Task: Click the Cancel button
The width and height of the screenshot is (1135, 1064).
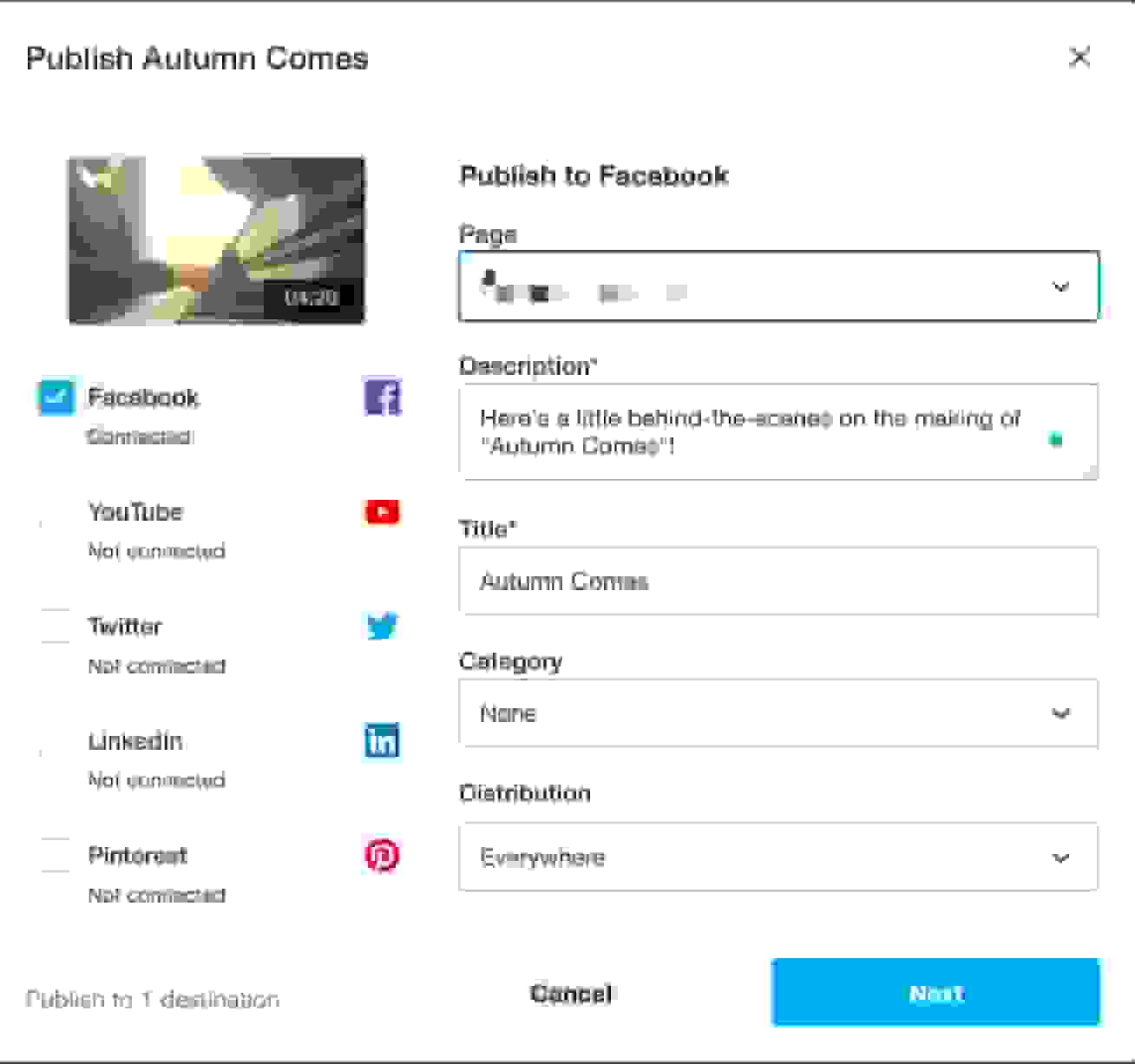Action: pos(571,993)
